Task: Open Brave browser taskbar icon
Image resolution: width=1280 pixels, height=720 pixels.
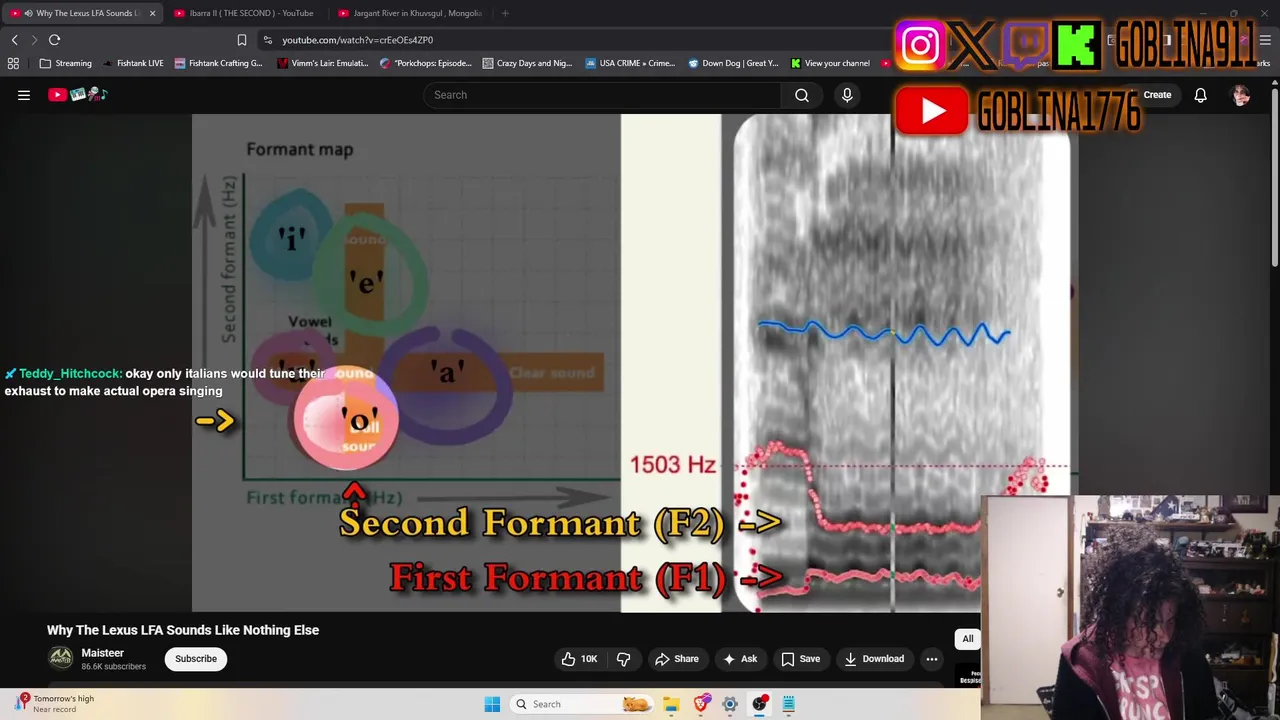Action: [x=701, y=704]
